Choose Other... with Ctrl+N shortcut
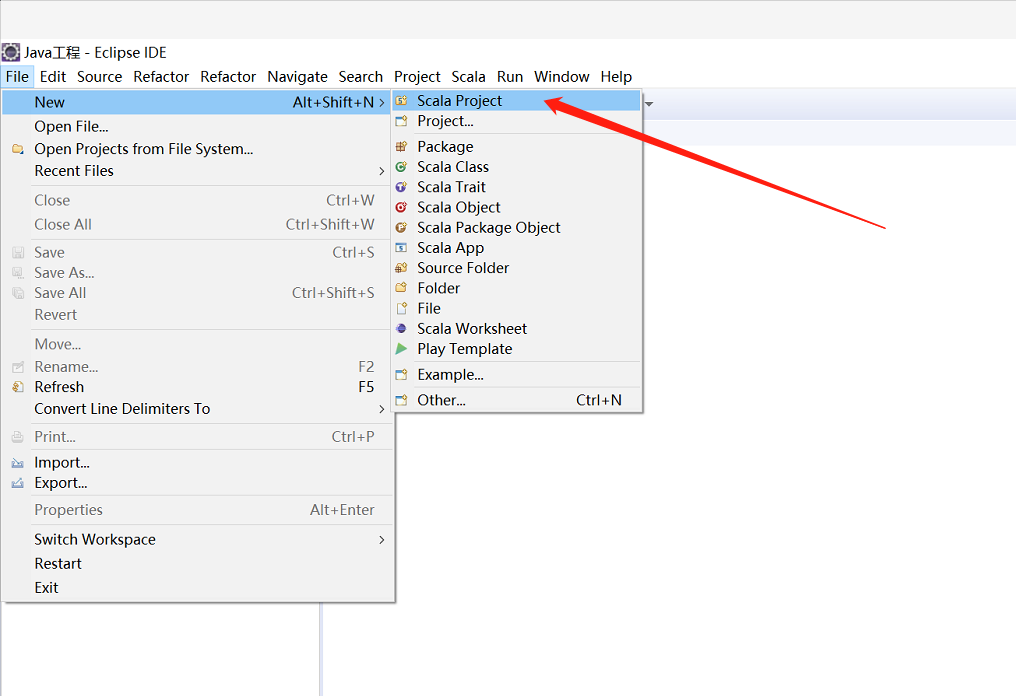The height and width of the screenshot is (696, 1016). [516, 400]
